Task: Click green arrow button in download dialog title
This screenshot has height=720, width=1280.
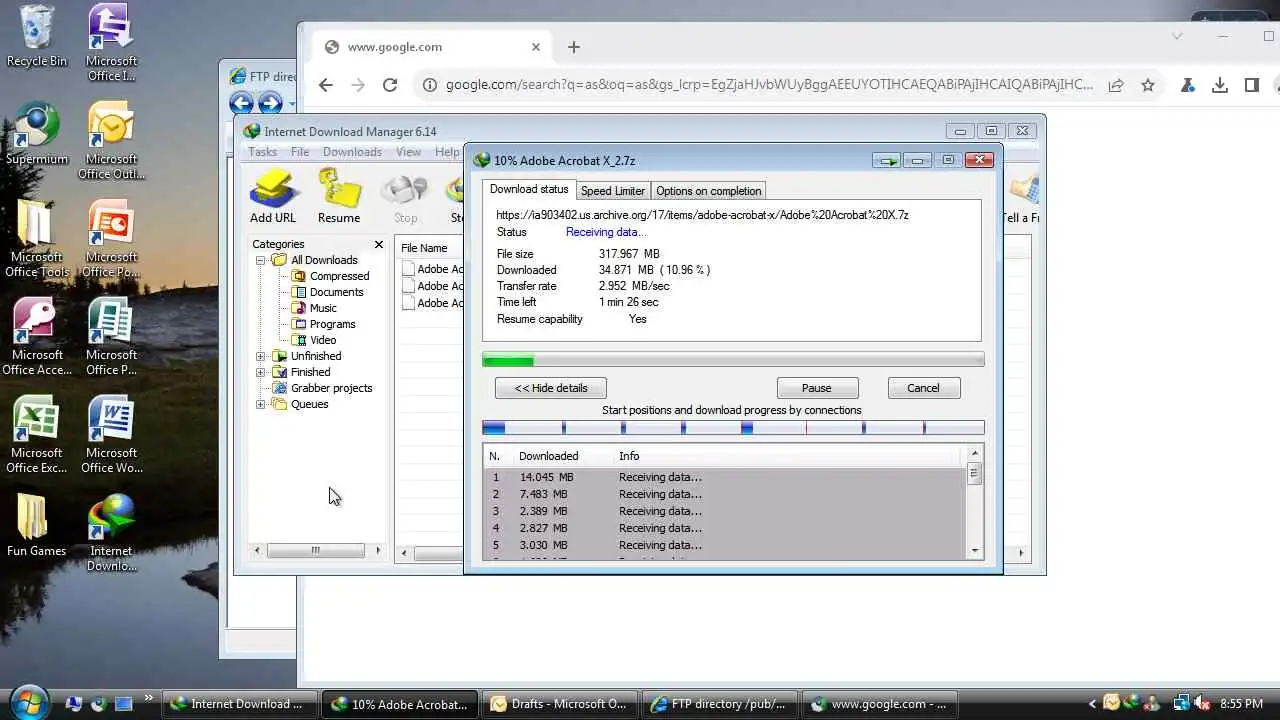Action: pyautogui.click(x=886, y=160)
